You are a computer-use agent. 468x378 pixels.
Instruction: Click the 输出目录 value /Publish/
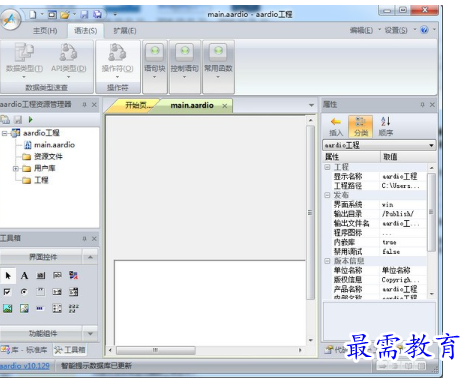398,214
